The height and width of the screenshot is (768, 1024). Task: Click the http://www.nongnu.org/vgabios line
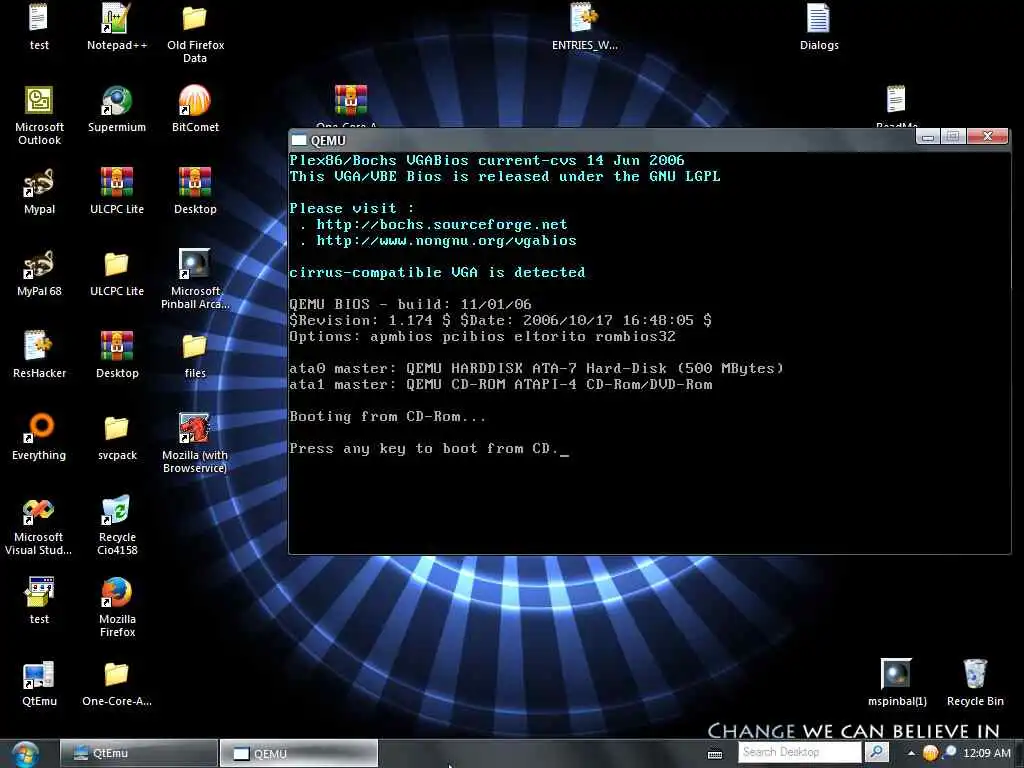[446, 240]
